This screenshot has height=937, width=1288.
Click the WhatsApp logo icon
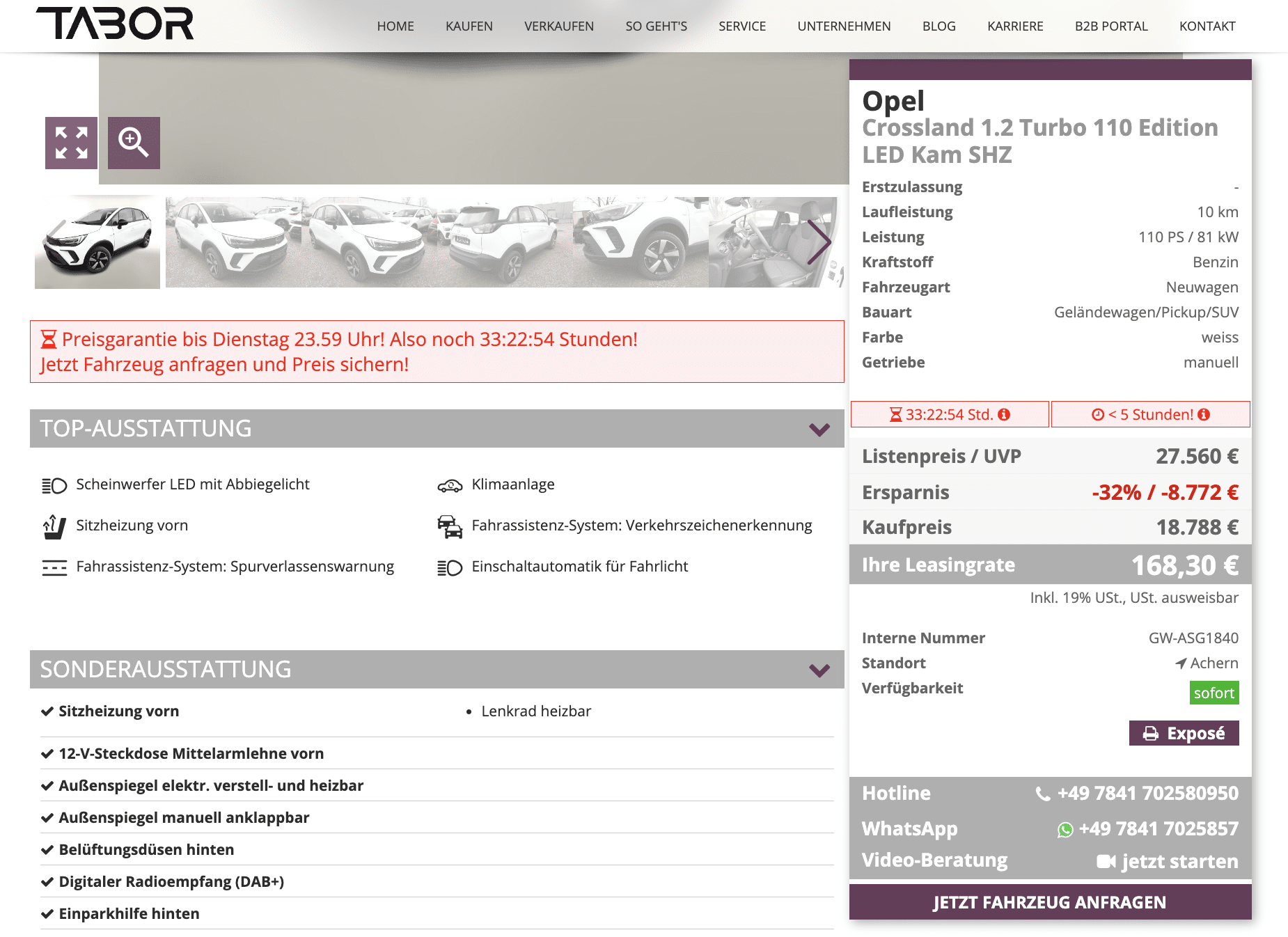coord(1065,830)
